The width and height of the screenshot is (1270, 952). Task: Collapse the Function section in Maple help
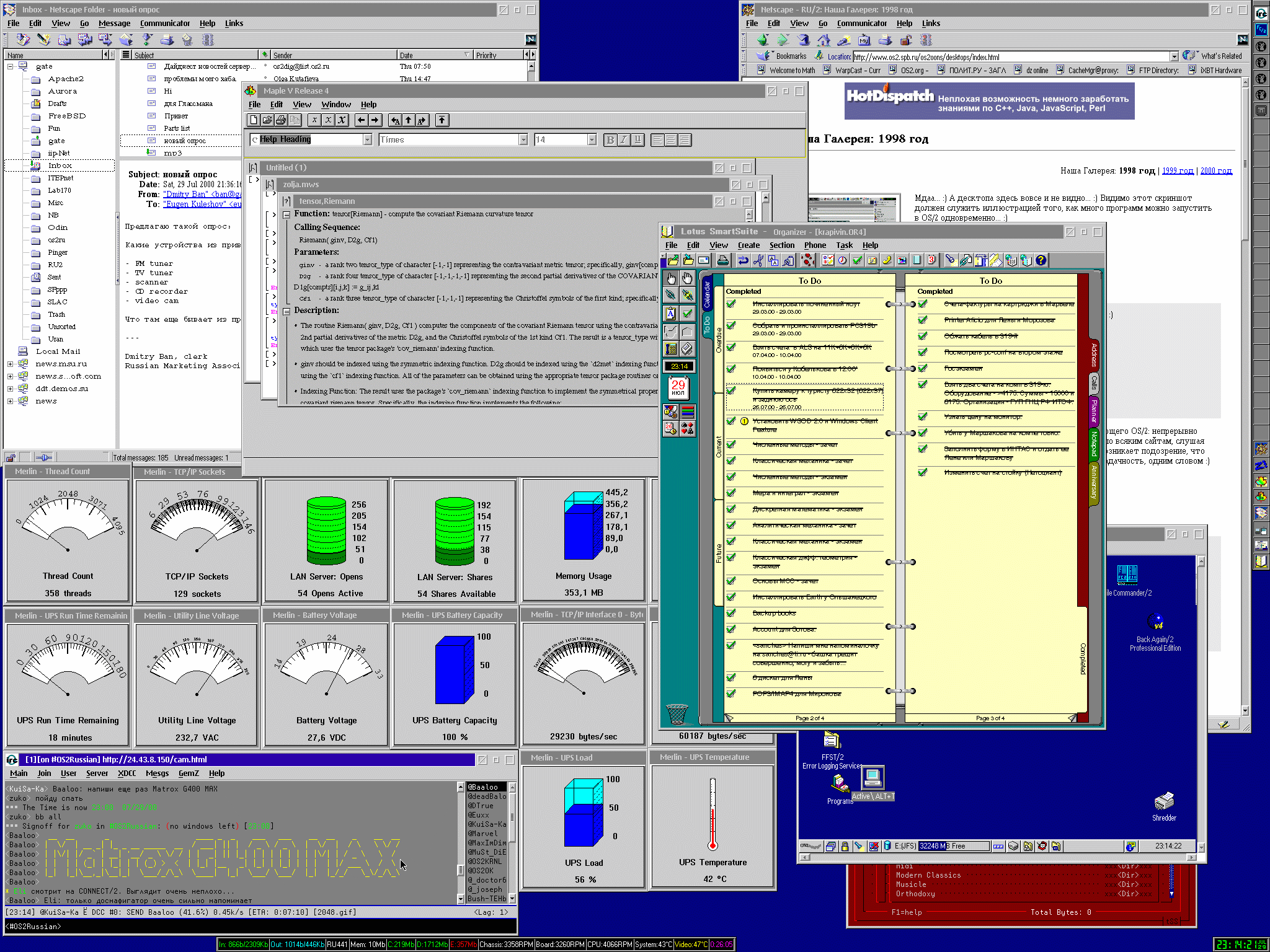[x=286, y=214]
